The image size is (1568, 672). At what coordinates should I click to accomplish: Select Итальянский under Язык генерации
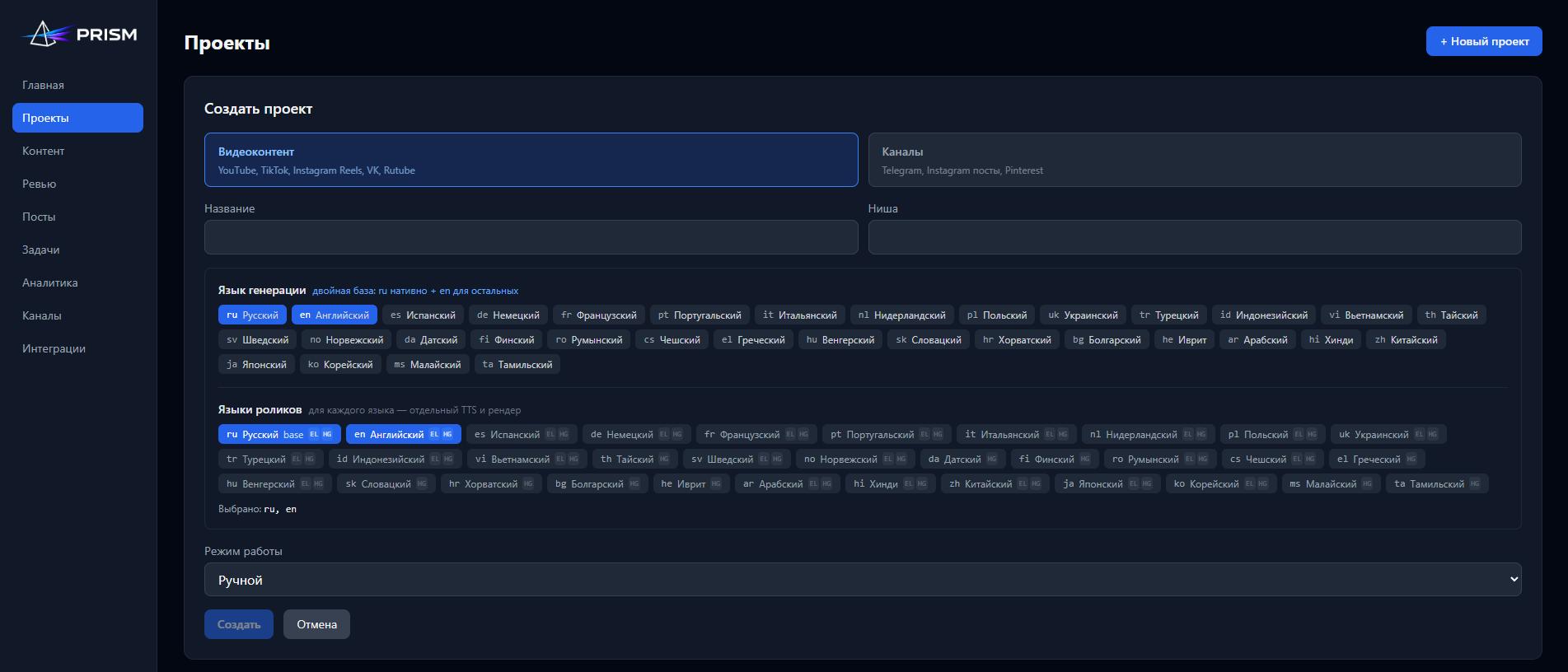[800, 315]
